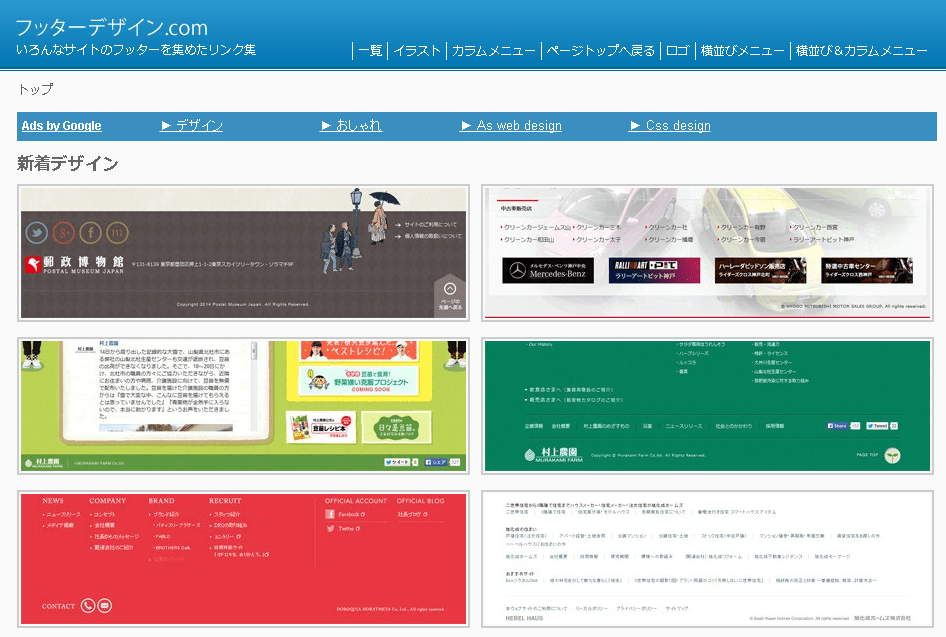The height and width of the screenshot is (637, 946).
Task: Click the Tweet button in the green footer
Action: pyautogui.click(x=876, y=426)
